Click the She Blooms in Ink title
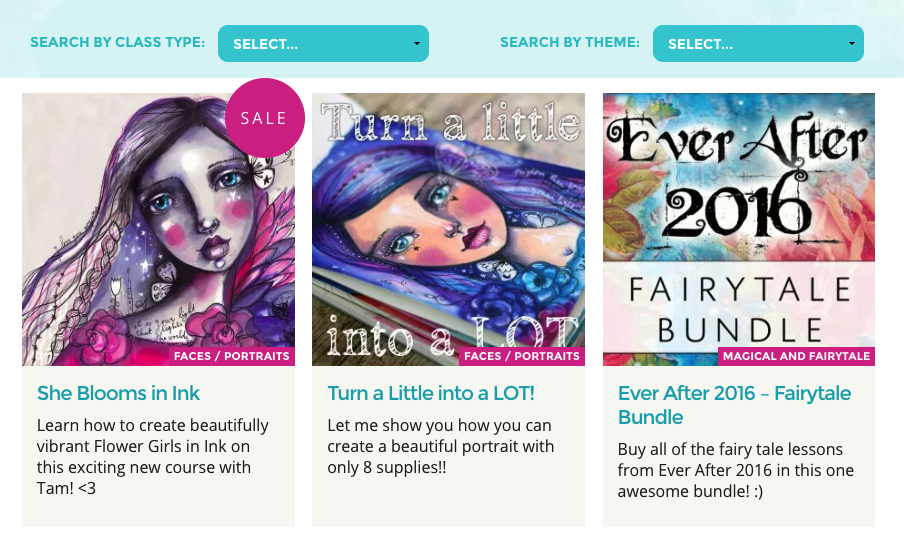 pyautogui.click(x=118, y=393)
